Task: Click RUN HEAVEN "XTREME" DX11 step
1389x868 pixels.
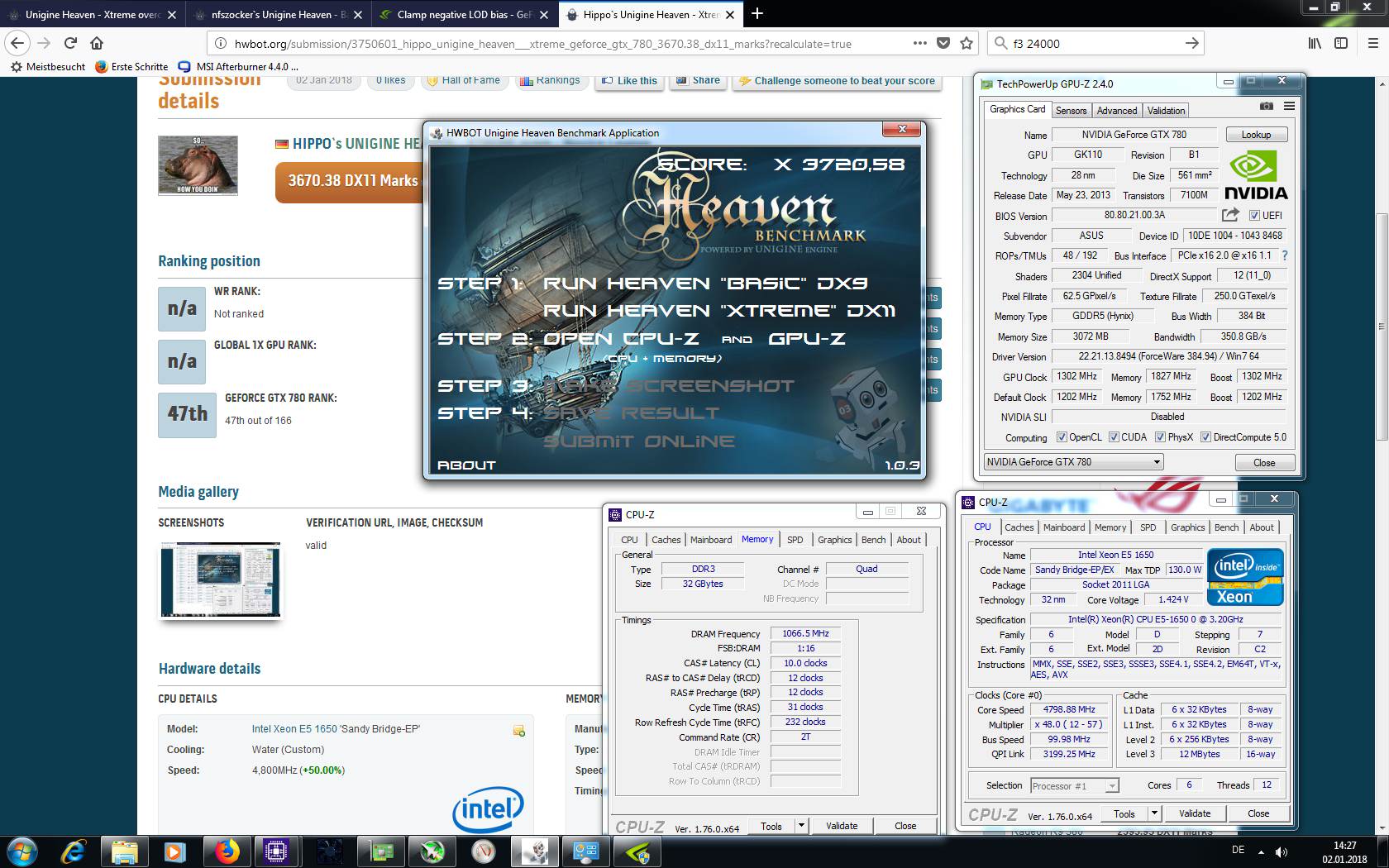Action: (x=718, y=311)
